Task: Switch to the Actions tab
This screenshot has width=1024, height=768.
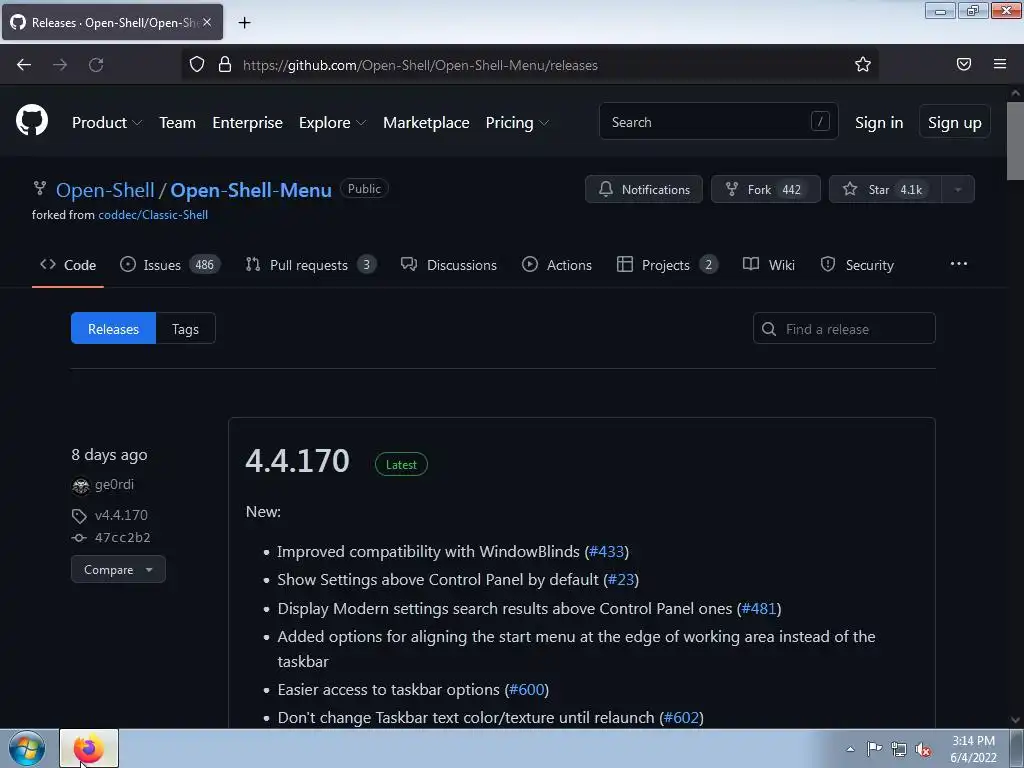Action: coord(556,264)
